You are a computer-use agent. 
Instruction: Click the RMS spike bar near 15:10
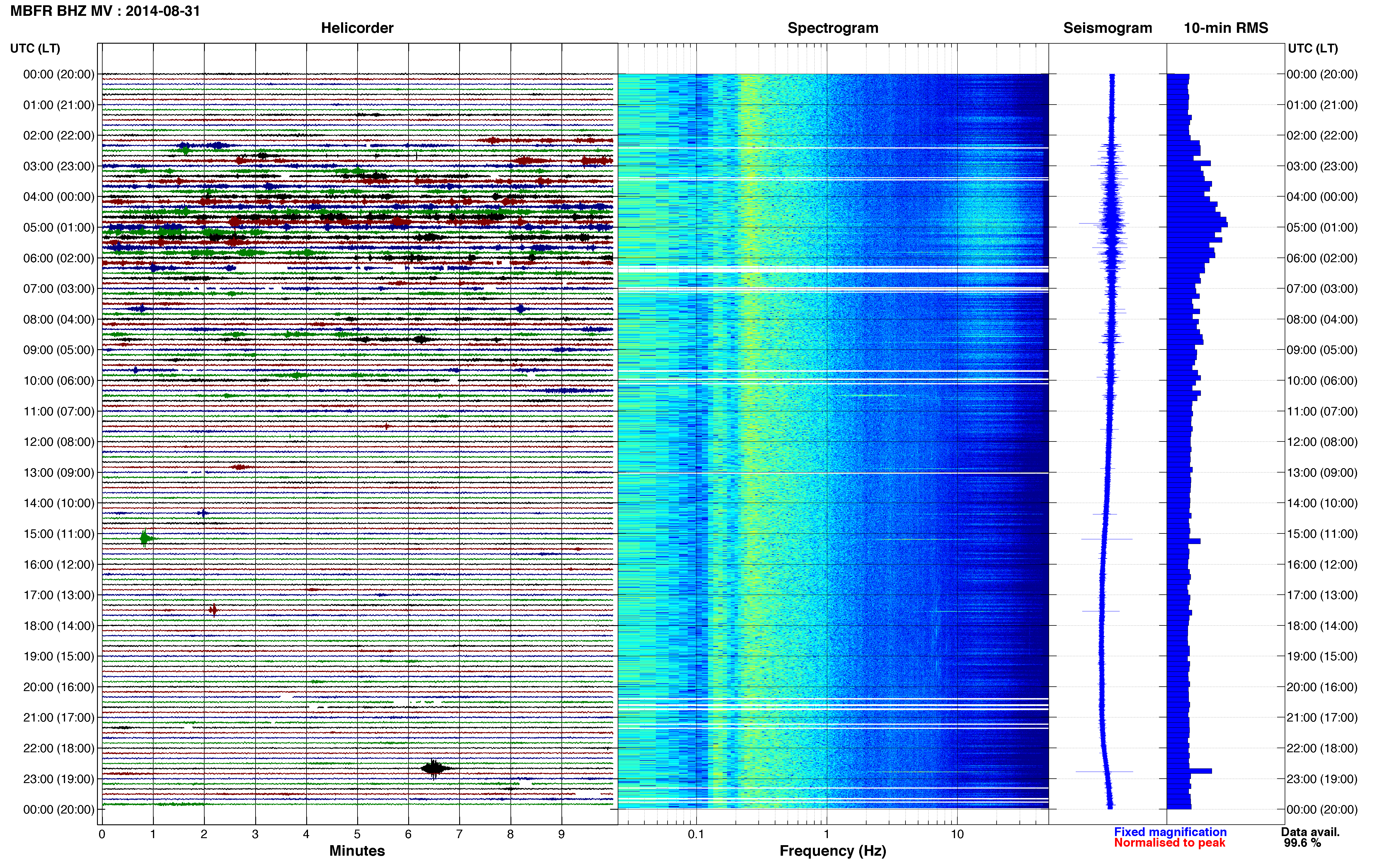pyautogui.click(x=1184, y=541)
